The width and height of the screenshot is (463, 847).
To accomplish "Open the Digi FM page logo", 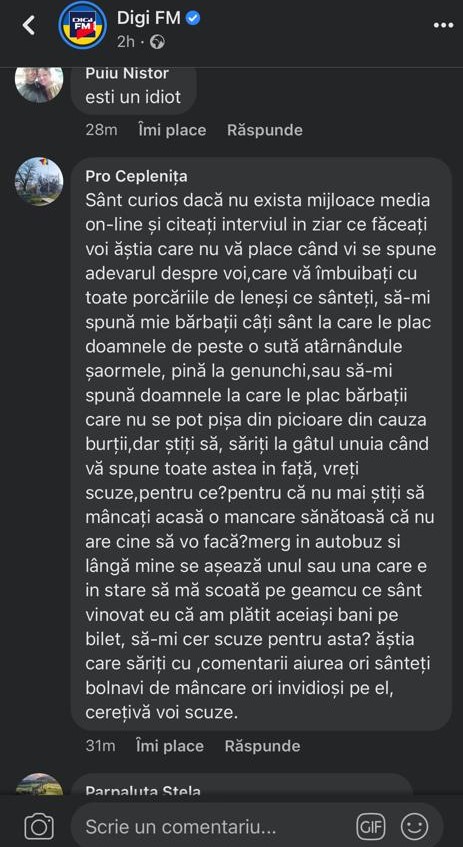I will click(x=83, y=25).
